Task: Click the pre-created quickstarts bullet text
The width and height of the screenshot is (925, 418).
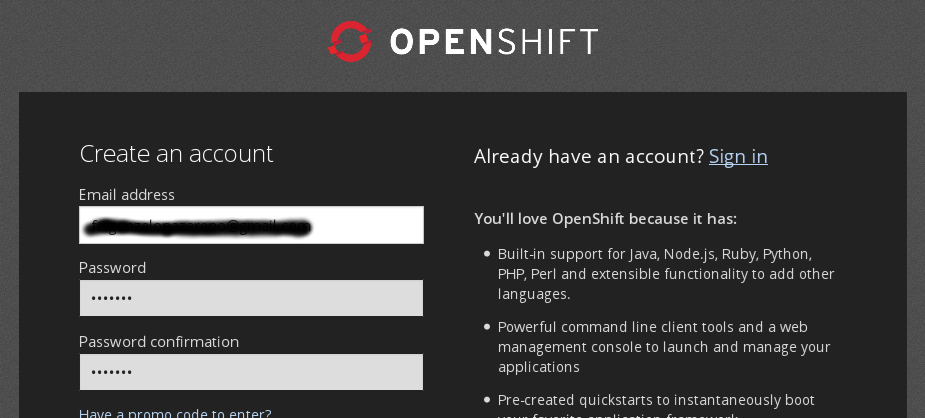Action: (x=656, y=401)
